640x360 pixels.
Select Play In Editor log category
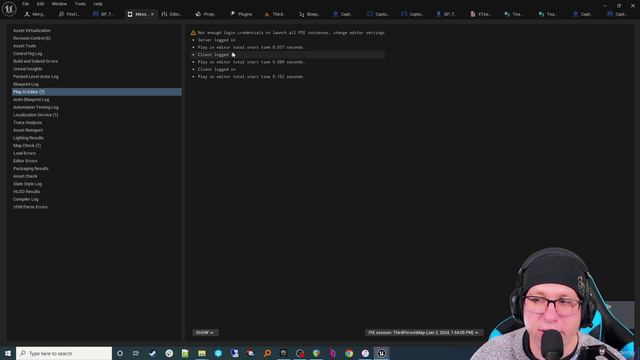tap(97, 92)
